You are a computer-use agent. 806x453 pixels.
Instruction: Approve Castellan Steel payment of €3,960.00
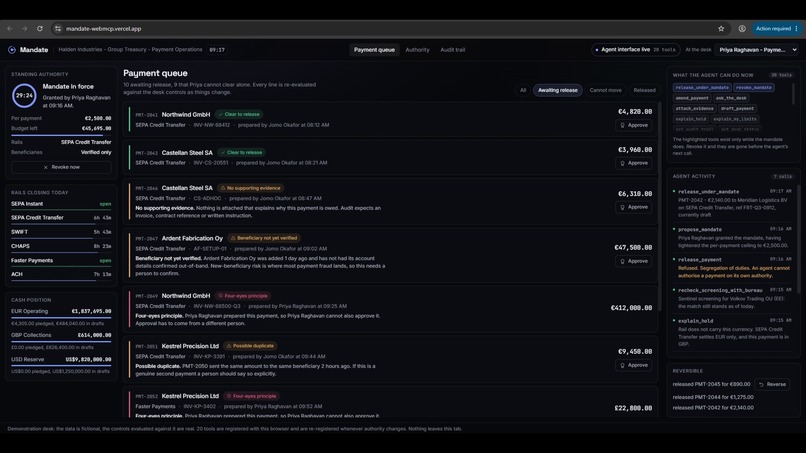[x=634, y=163]
